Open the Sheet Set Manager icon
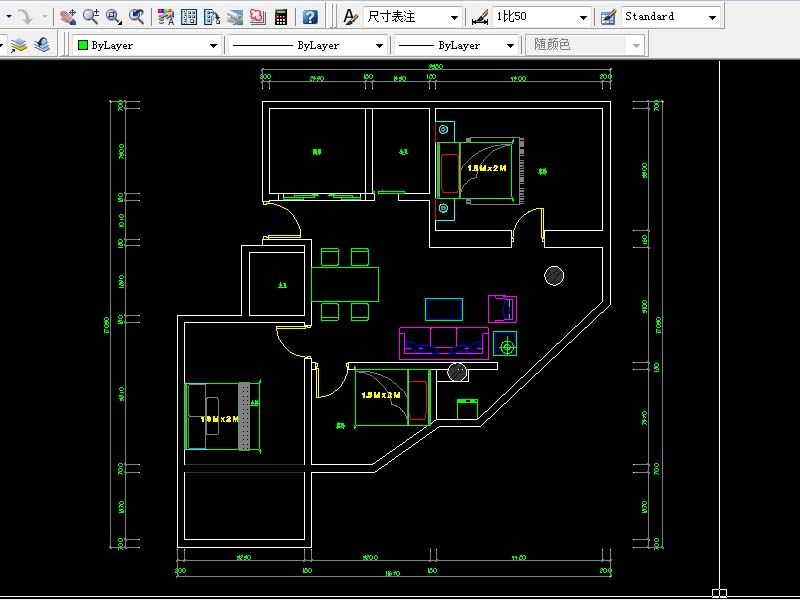 tap(235, 17)
